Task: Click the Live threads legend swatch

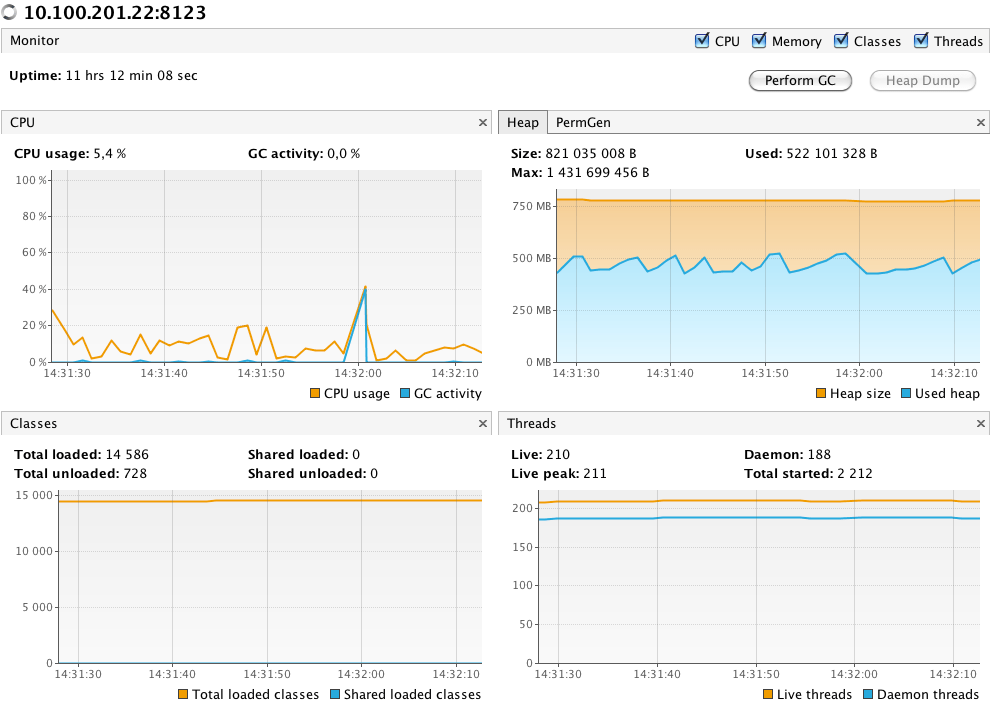Action: (768, 695)
